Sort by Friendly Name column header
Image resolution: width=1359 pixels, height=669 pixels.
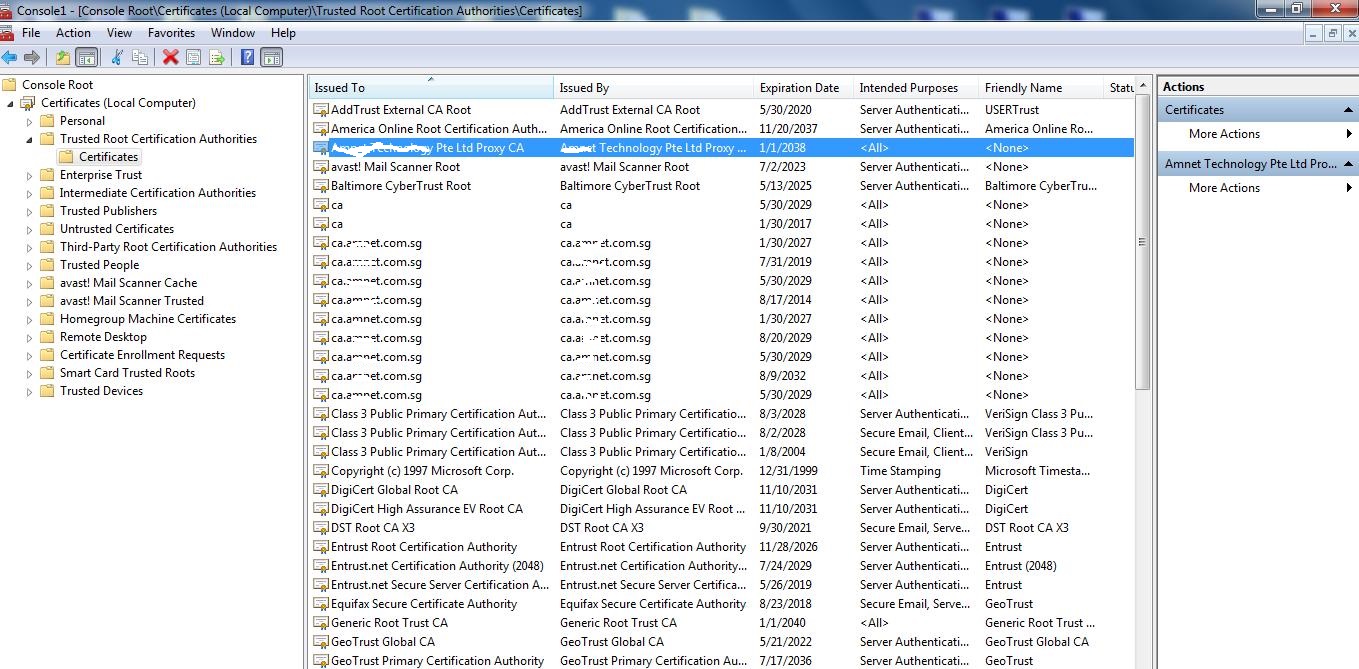pos(1041,88)
